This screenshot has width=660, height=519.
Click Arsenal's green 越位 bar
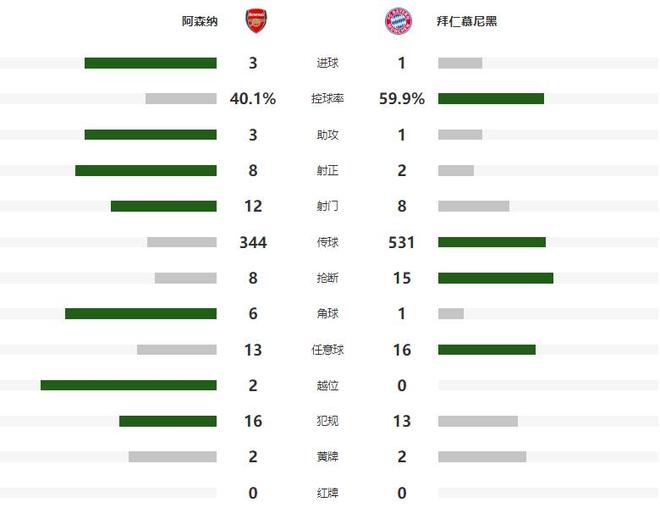click(x=128, y=385)
